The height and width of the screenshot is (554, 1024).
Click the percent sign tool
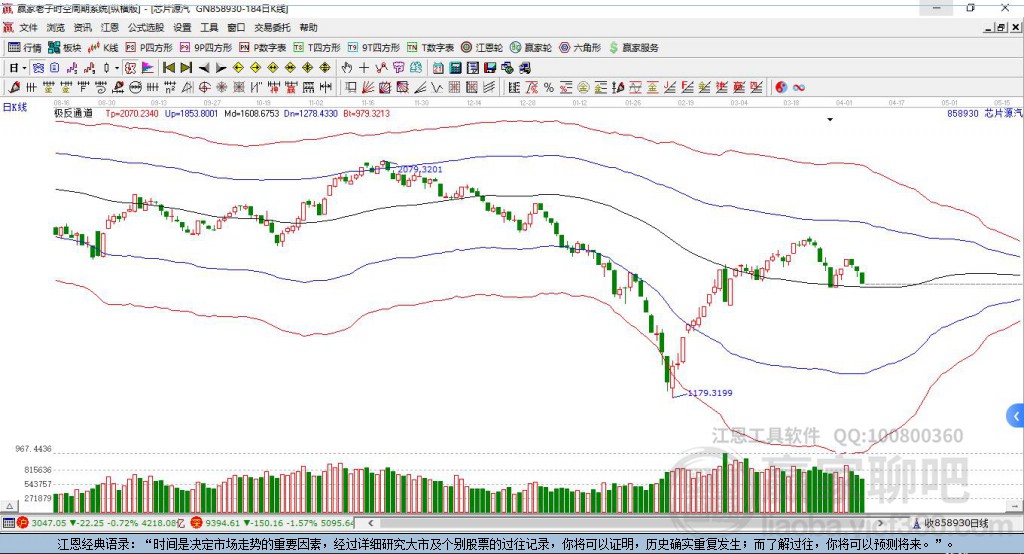(549, 88)
